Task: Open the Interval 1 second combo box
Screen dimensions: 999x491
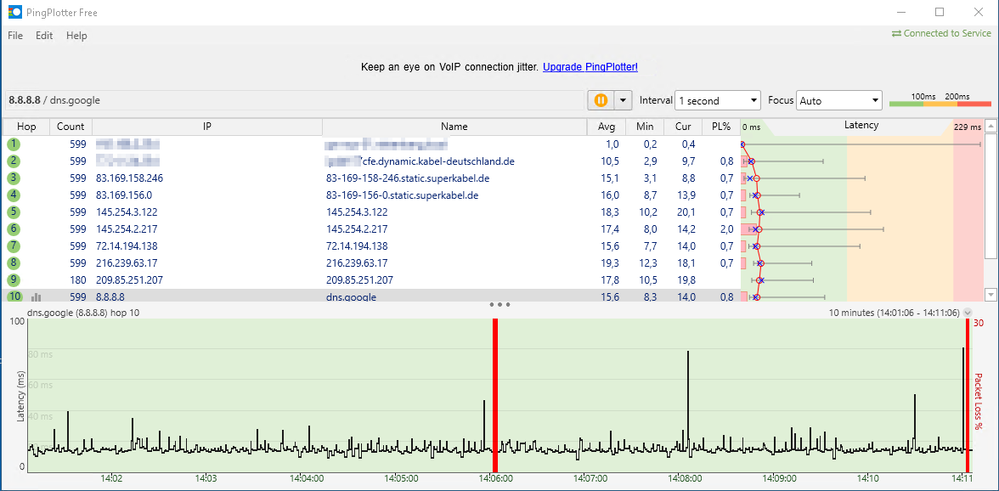Action: 718,101
